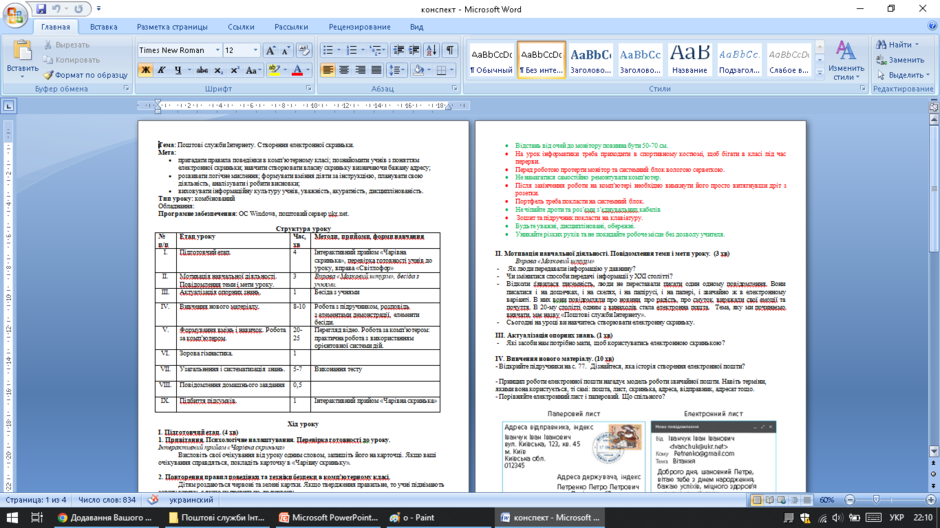Click the text highlight color button

[274, 71]
